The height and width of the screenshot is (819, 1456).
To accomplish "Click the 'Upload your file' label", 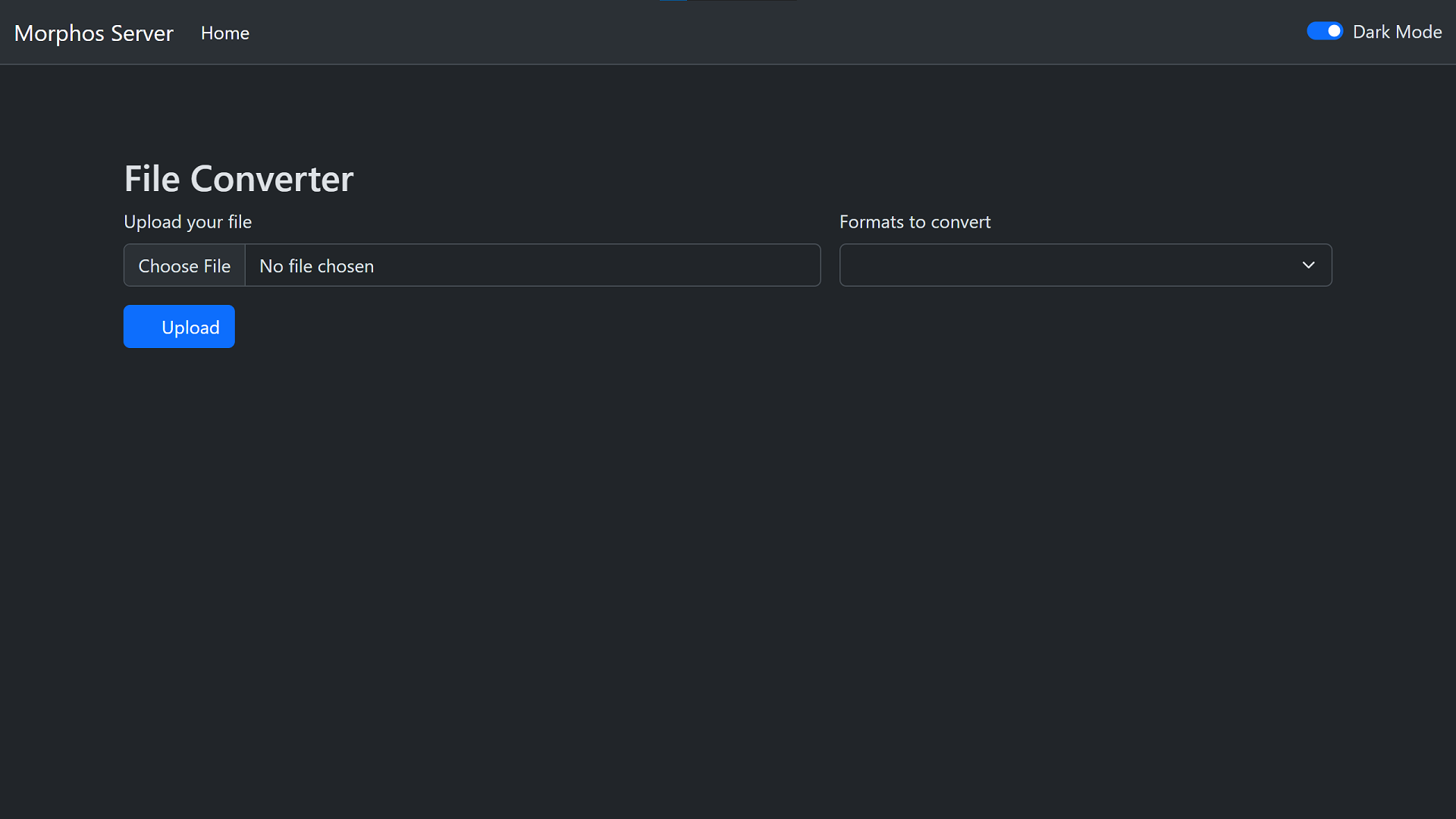I will tap(187, 222).
